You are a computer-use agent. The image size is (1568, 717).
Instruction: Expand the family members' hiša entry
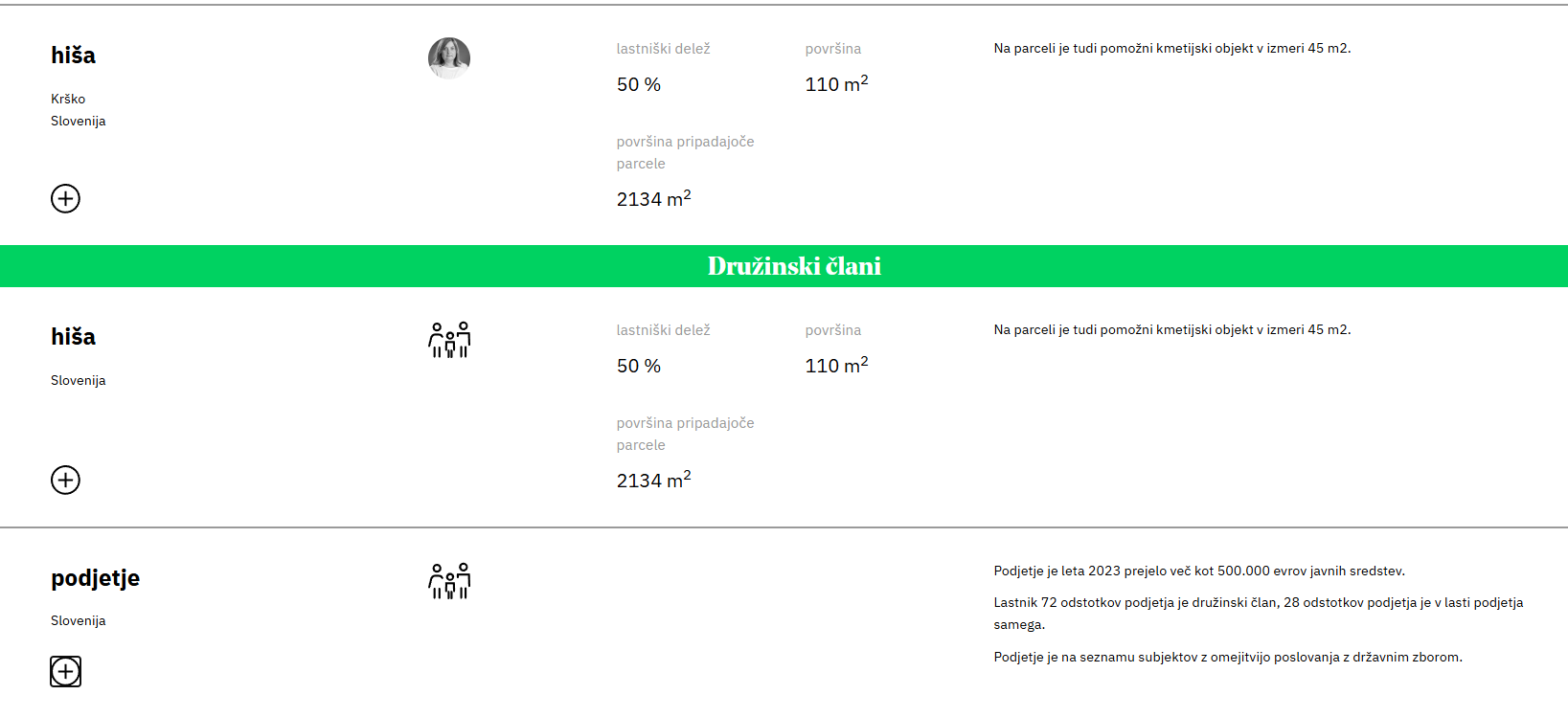pyautogui.click(x=65, y=480)
